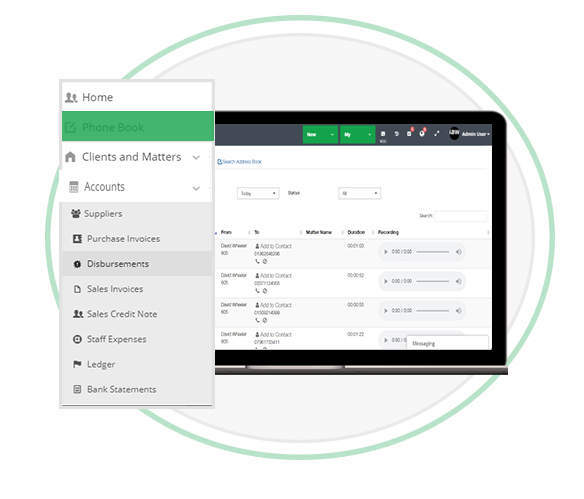Open the Today date filter dropdown

tap(258, 193)
